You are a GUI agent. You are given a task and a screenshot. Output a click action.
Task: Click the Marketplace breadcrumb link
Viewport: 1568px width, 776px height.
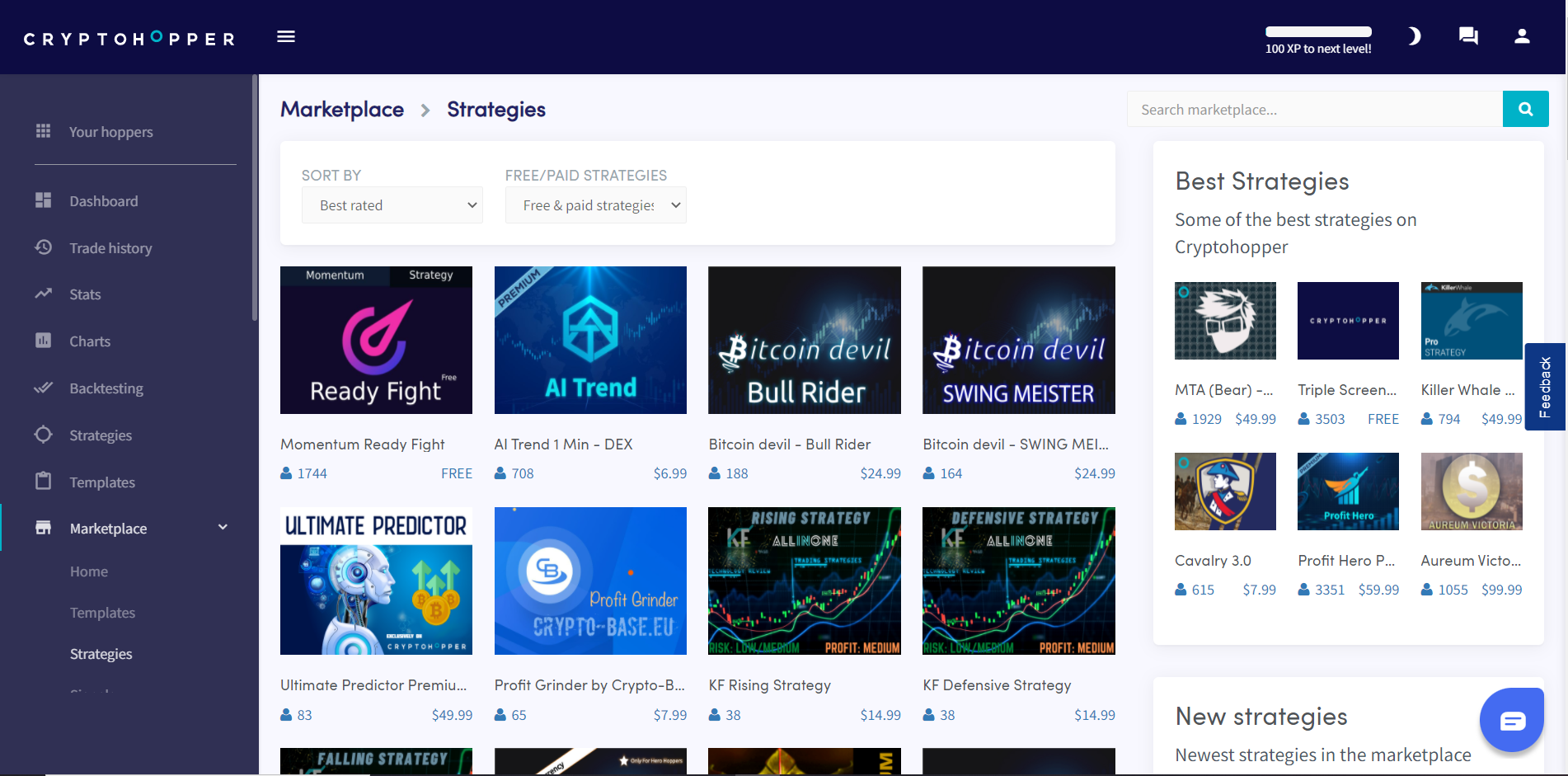coord(342,110)
